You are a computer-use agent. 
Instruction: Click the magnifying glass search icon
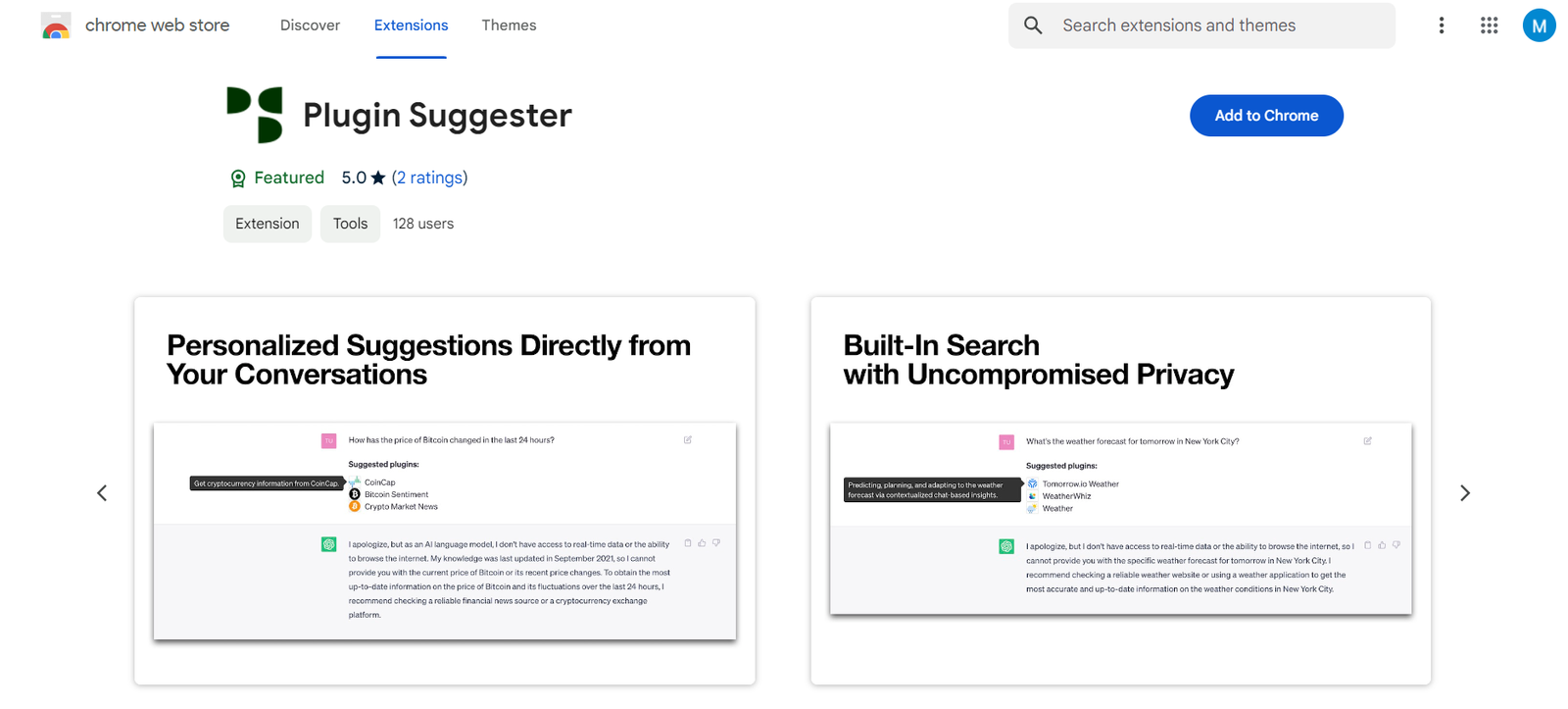[1033, 25]
